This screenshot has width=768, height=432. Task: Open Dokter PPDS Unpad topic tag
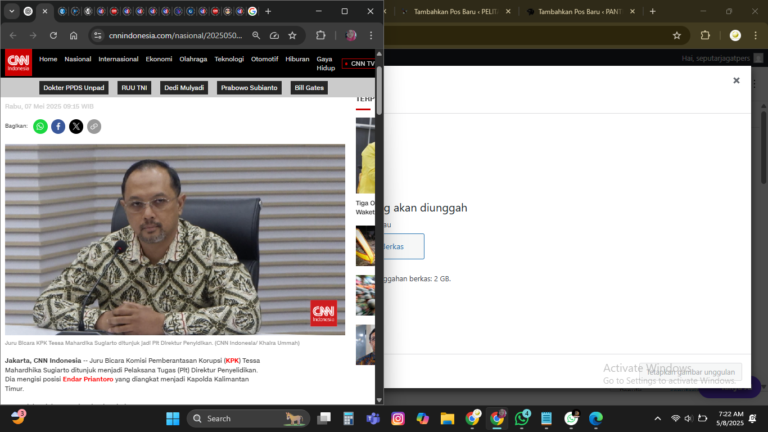[74, 88]
